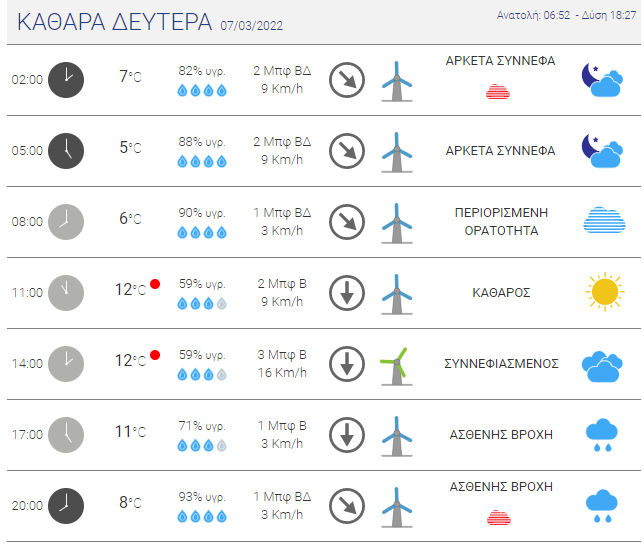Screen dimensions: 644x547
Task: Click the 93% humidity value at 20:00
Action: click(202, 497)
